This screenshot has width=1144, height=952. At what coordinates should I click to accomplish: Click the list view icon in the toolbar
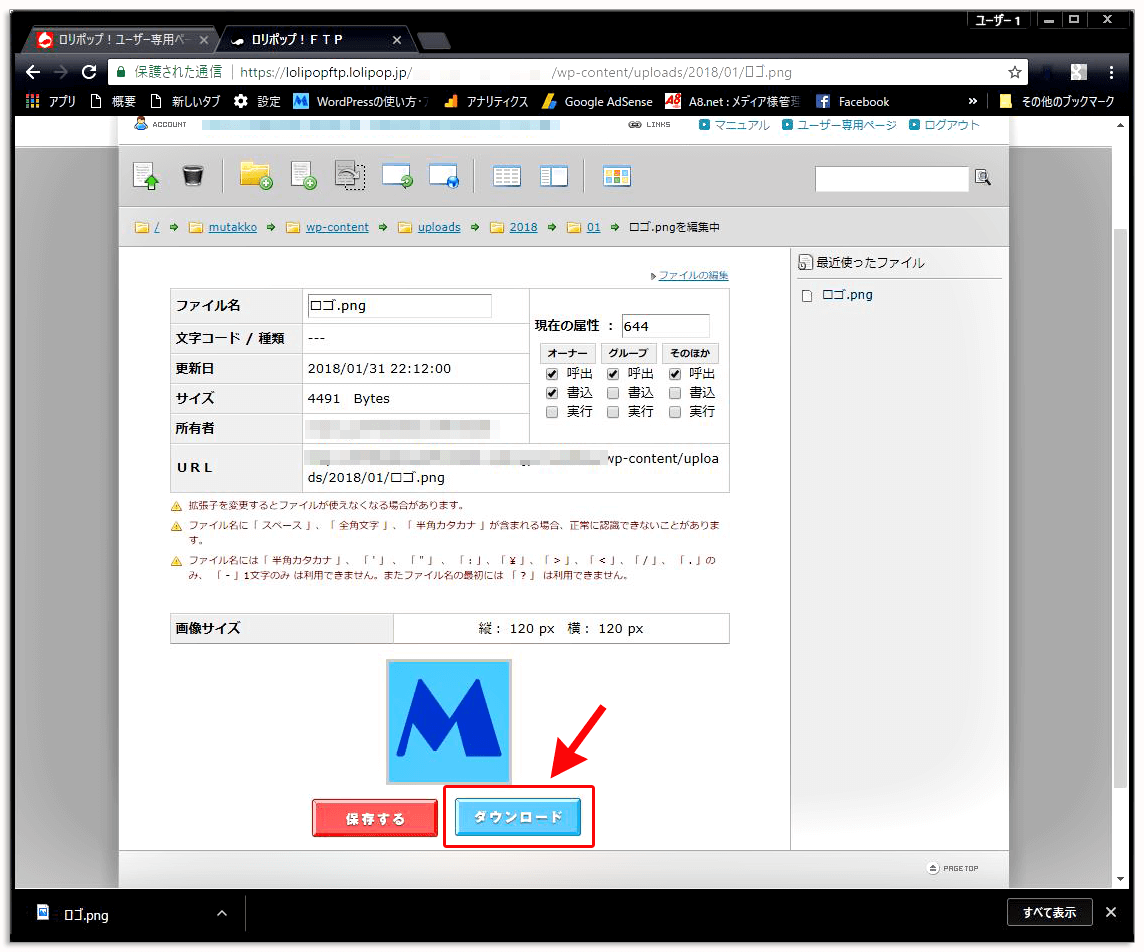point(507,177)
